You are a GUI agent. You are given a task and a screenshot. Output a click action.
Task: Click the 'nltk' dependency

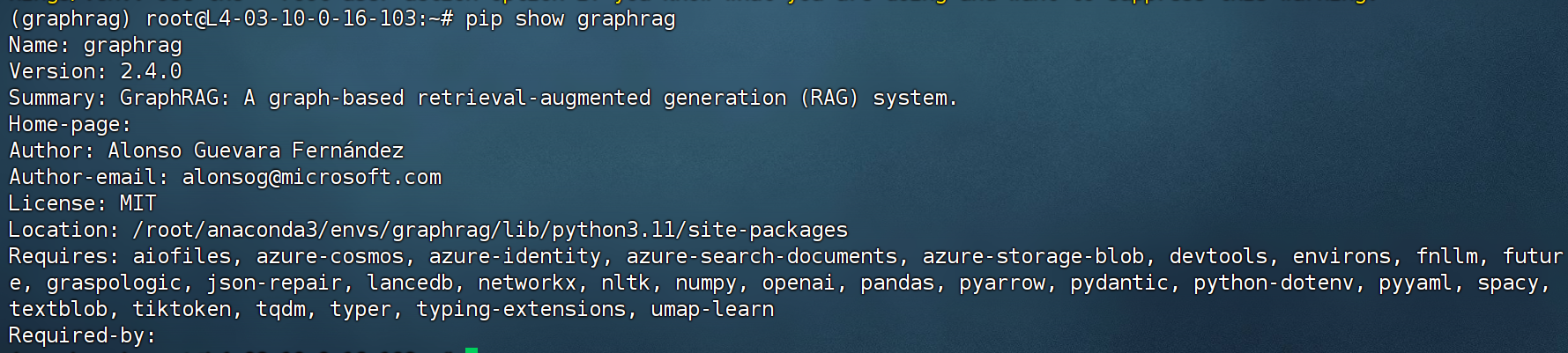click(626, 283)
